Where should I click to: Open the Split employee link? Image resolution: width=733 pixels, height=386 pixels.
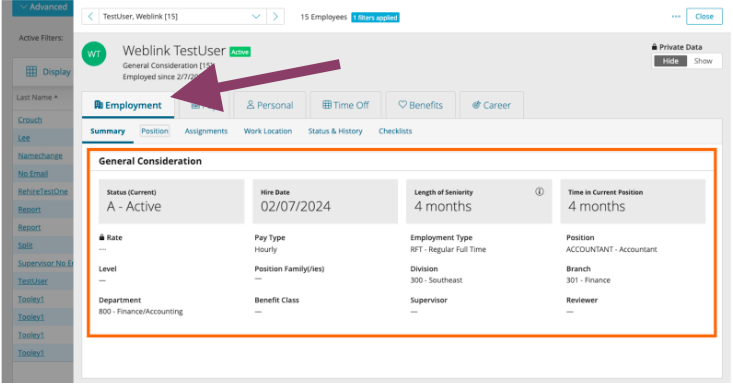pos(25,245)
